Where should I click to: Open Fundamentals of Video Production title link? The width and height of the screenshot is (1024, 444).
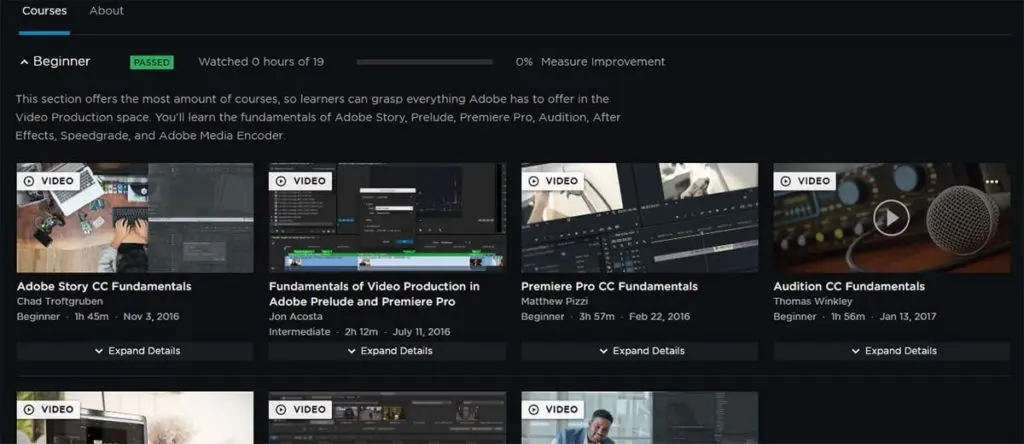[374, 294]
